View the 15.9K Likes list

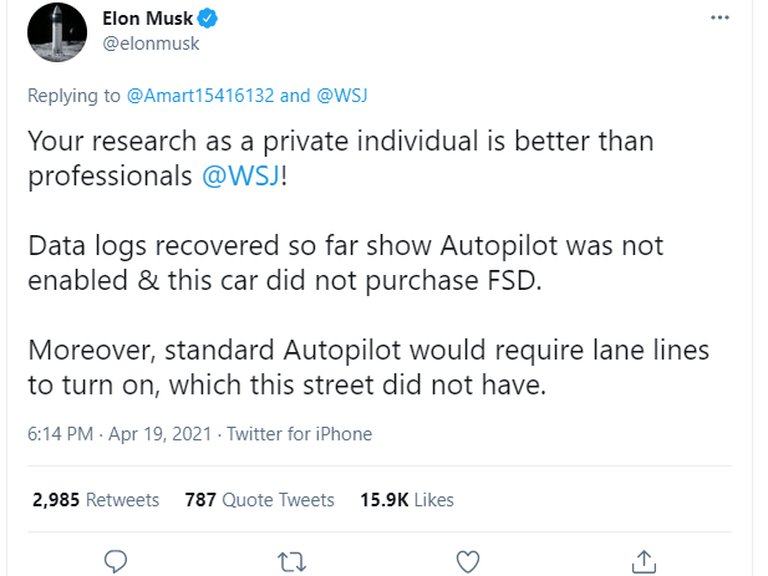pos(406,500)
